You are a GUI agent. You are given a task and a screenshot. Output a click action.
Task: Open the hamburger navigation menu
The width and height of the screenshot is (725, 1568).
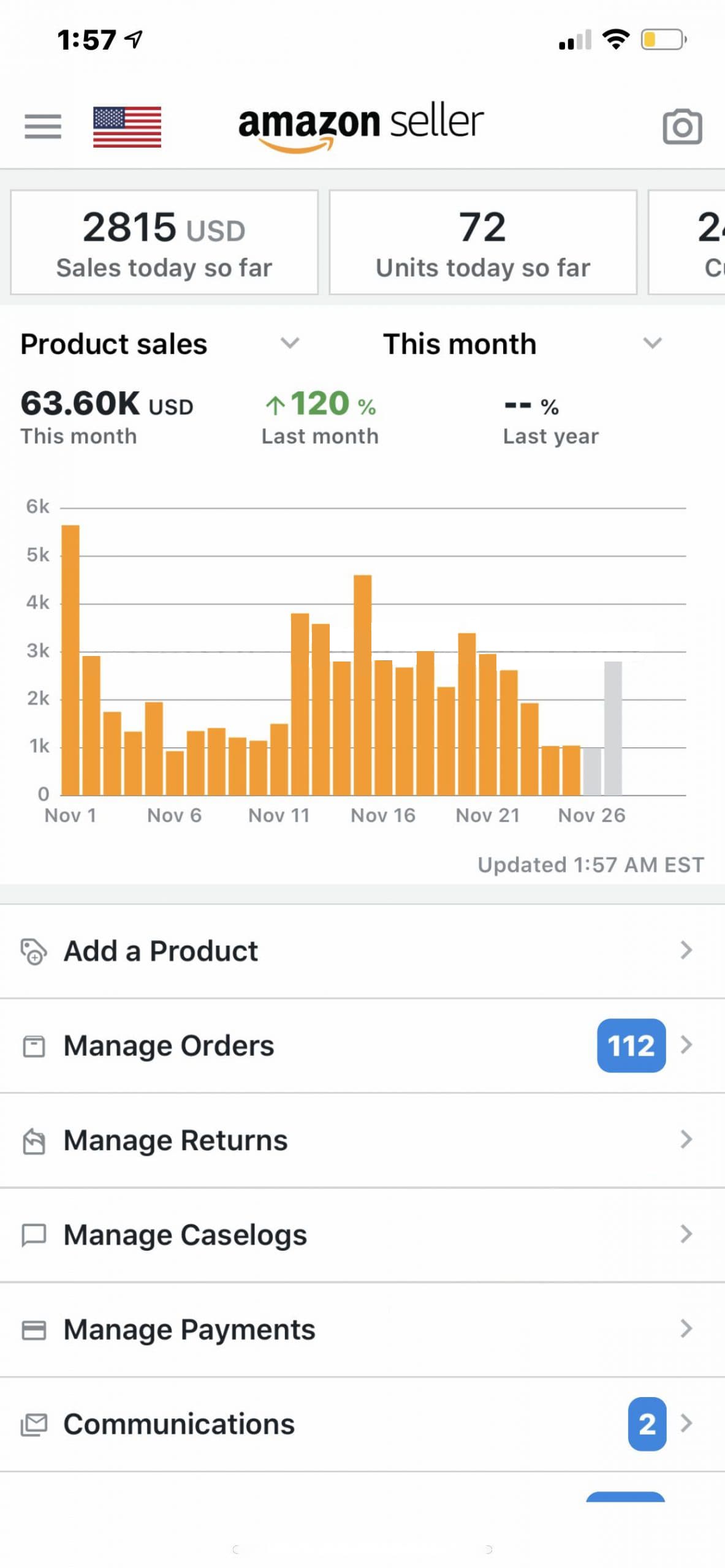point(43,126)
